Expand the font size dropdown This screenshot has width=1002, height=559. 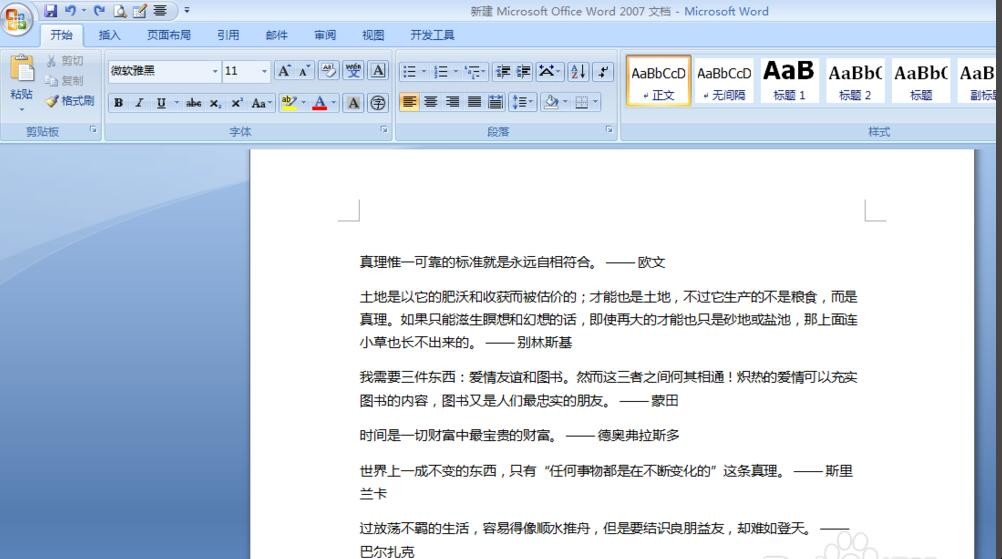tap(264, 72)
